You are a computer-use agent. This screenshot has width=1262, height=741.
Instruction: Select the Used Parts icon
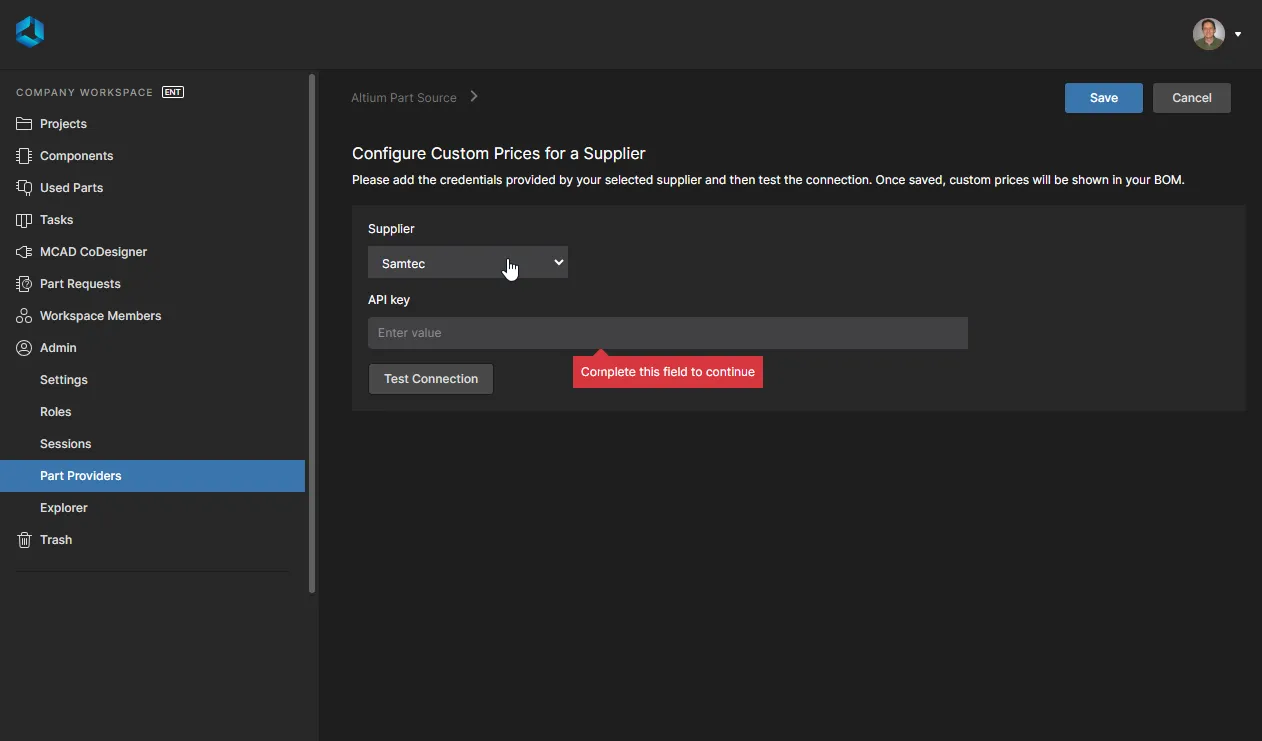coord(24,188)
